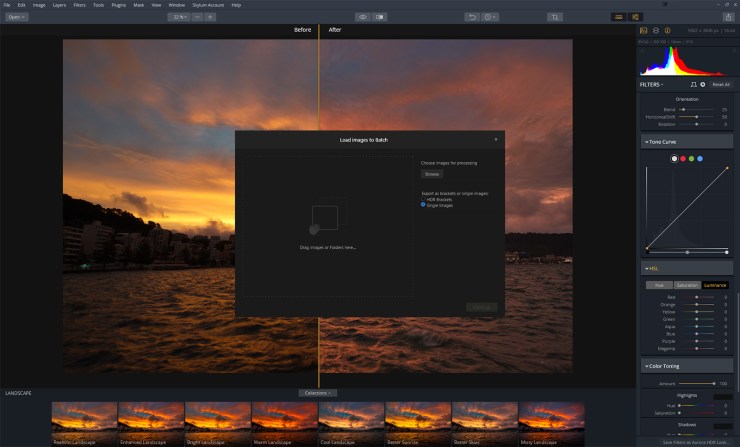Open the Collections dropdown
The image size is (740, 447).
[318, 393]
